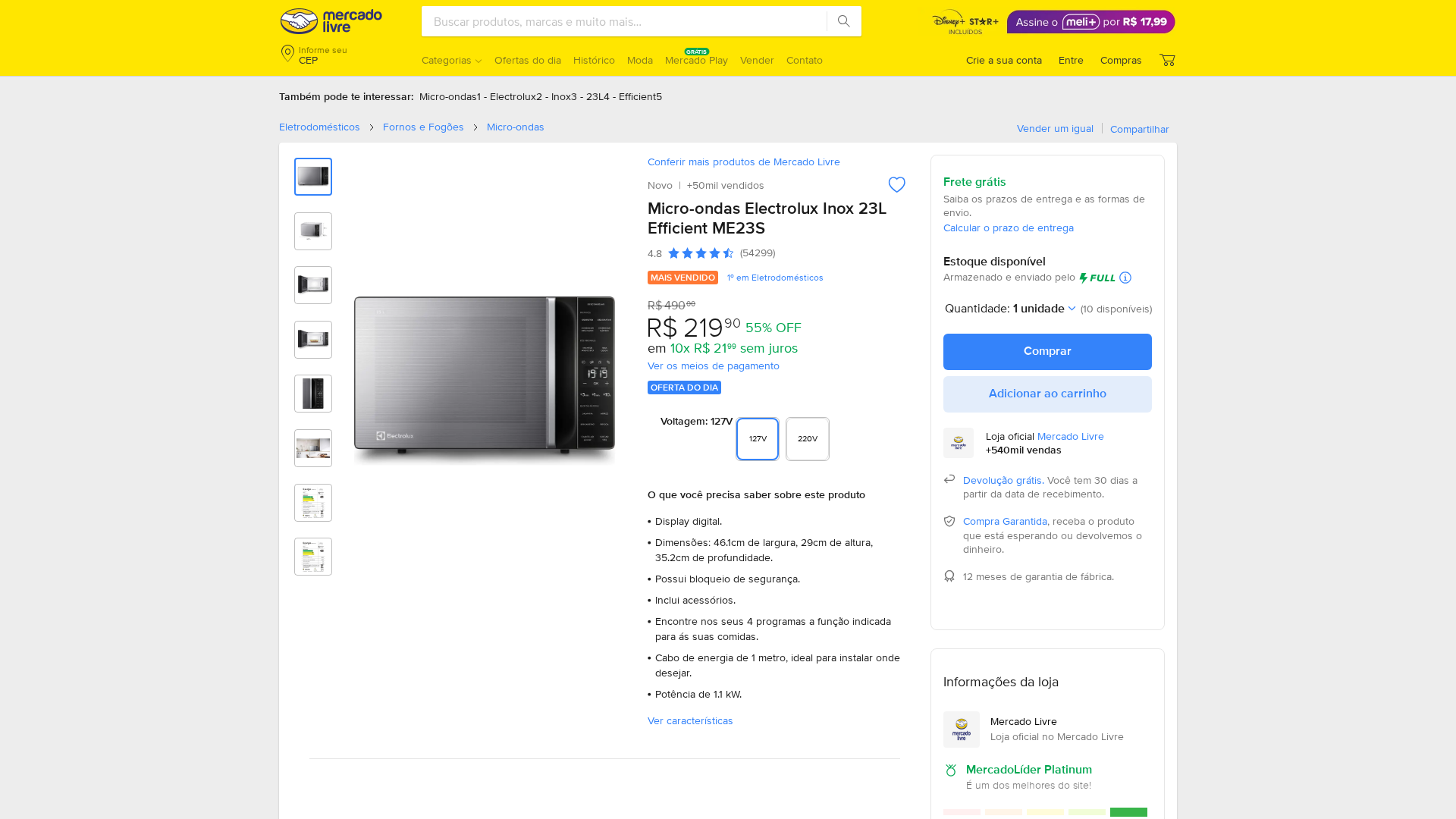Open the Compras link
This screenshot has height=819, width=1456.
point(1121,61)
